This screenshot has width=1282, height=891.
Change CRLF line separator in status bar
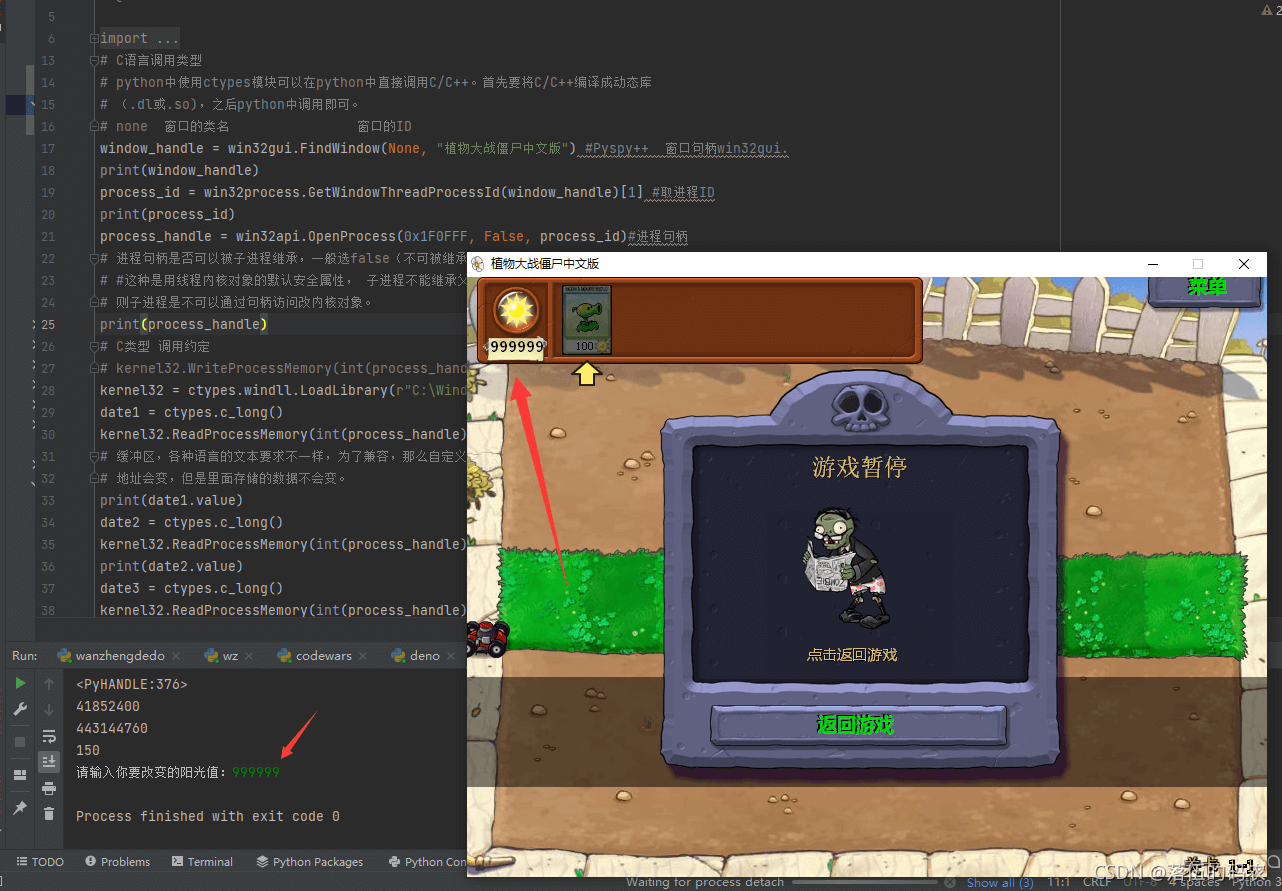tap(1097, 882)
